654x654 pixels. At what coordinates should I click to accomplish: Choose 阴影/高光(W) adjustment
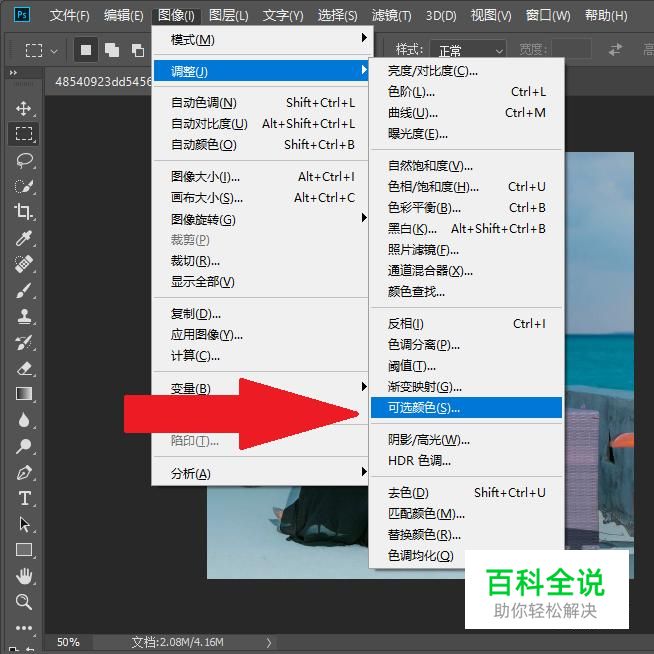(466, 439)
